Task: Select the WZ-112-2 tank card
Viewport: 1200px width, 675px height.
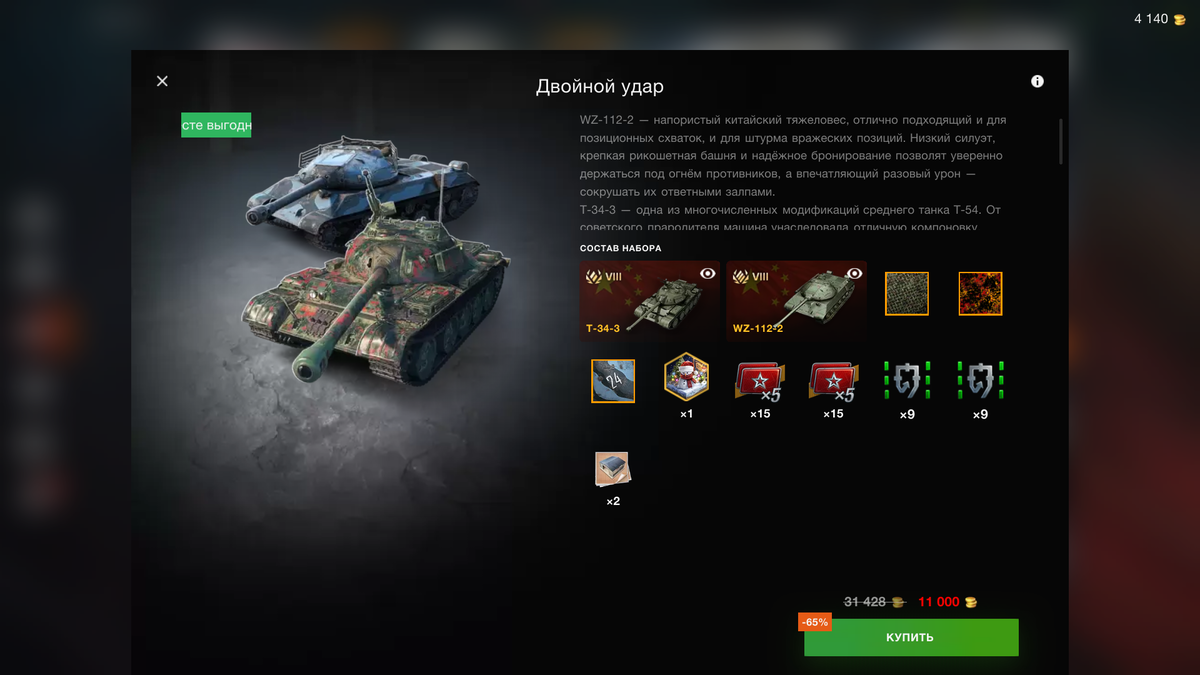Action: (797, 301)
